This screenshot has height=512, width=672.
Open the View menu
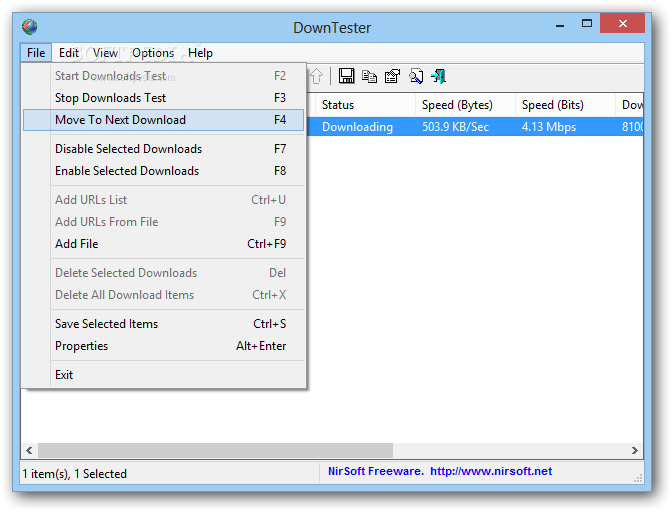[x=105, y=53]
